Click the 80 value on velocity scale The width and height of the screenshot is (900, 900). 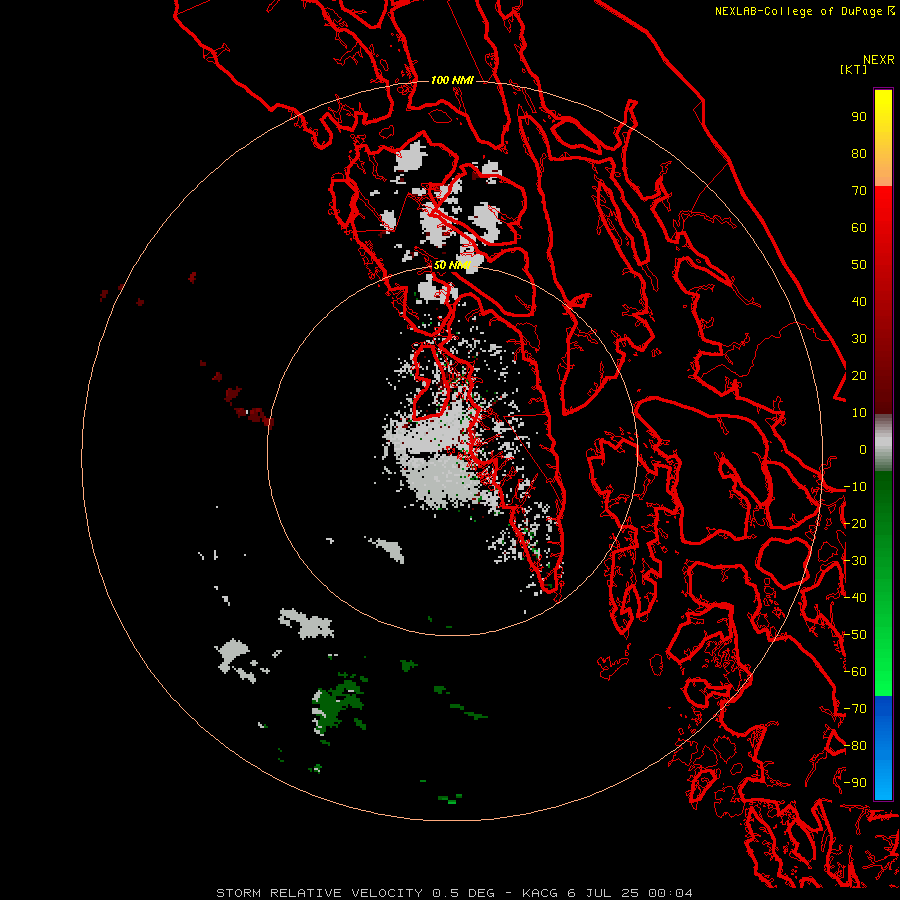859,154
